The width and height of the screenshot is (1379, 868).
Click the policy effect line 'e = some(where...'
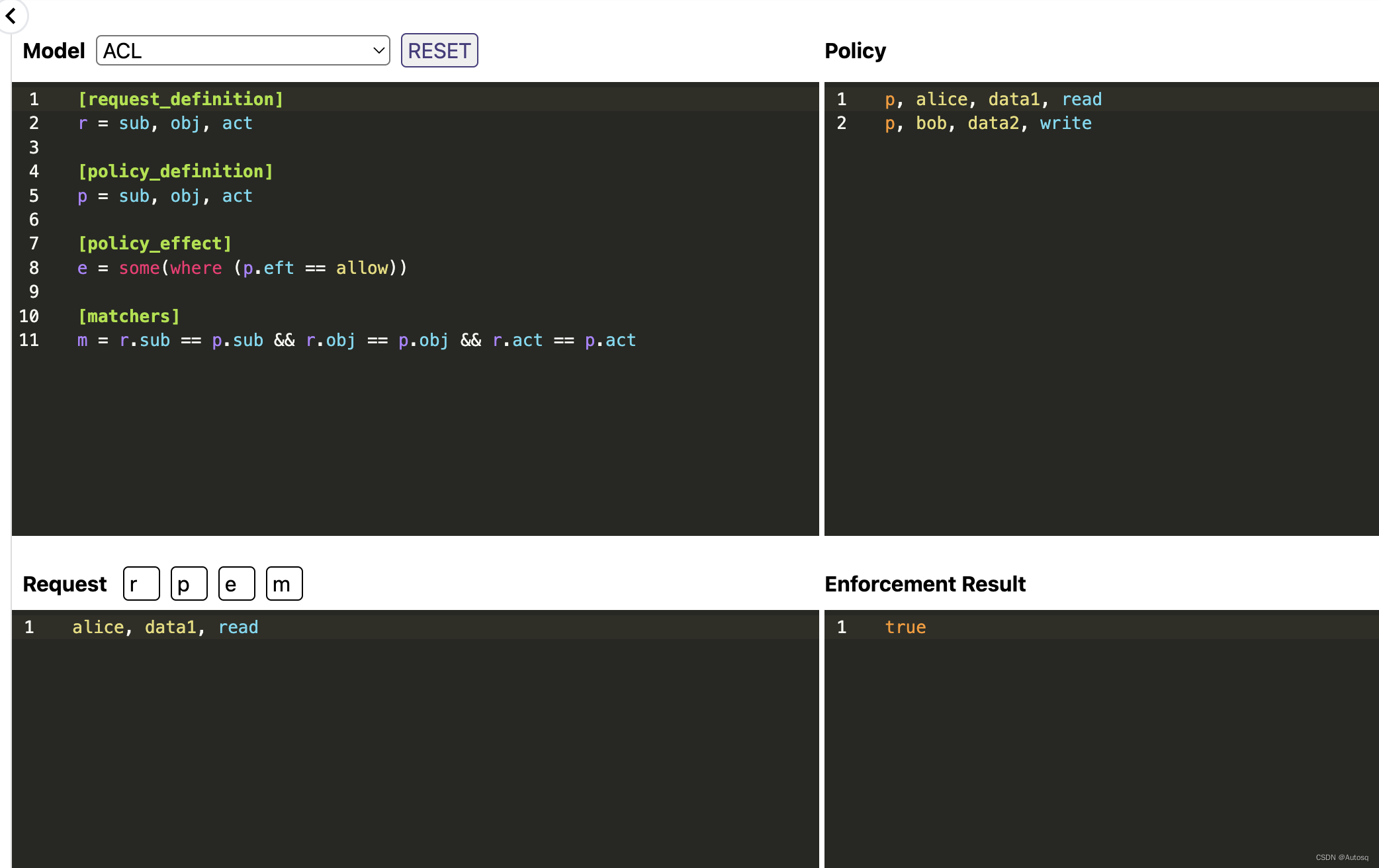242,268
